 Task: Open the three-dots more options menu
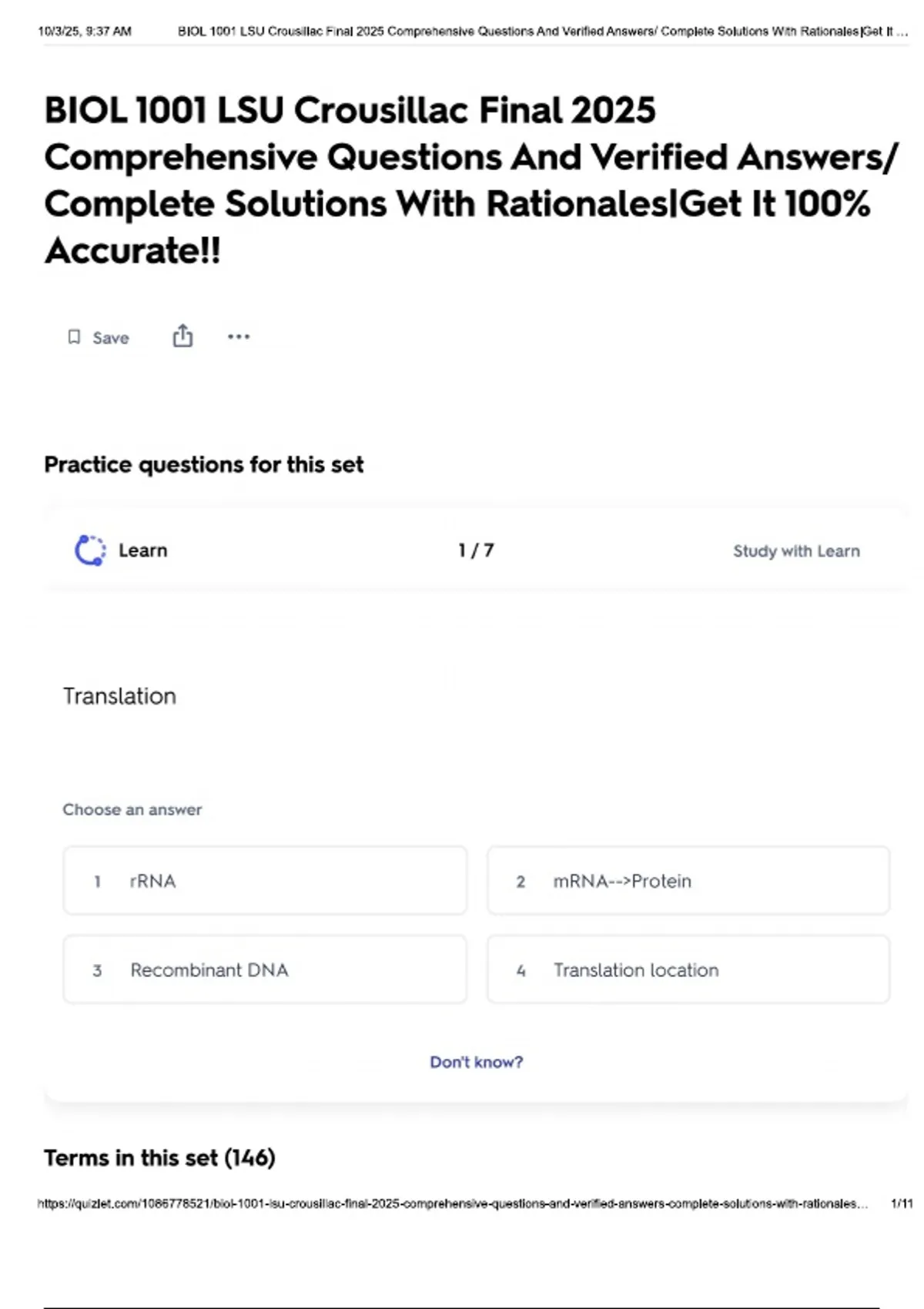coord(239,336)
